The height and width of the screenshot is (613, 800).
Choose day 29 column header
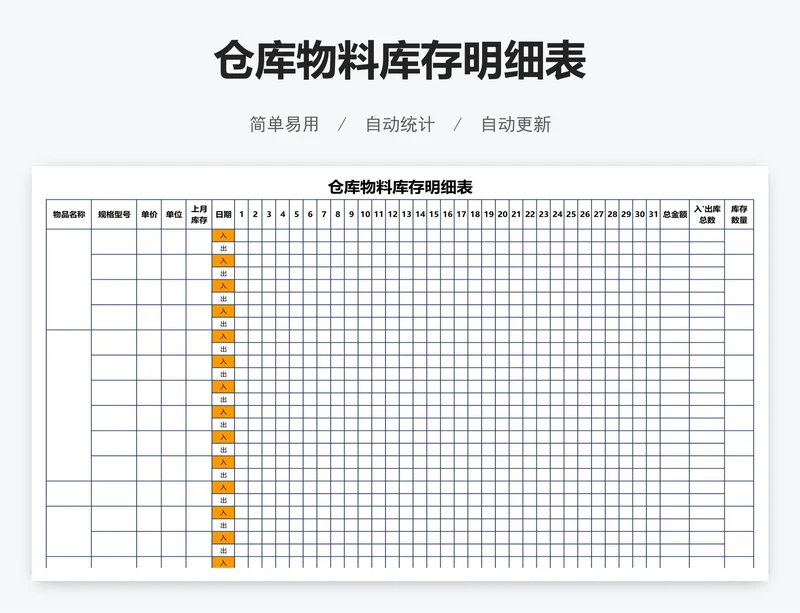click(x=626, y=214)
